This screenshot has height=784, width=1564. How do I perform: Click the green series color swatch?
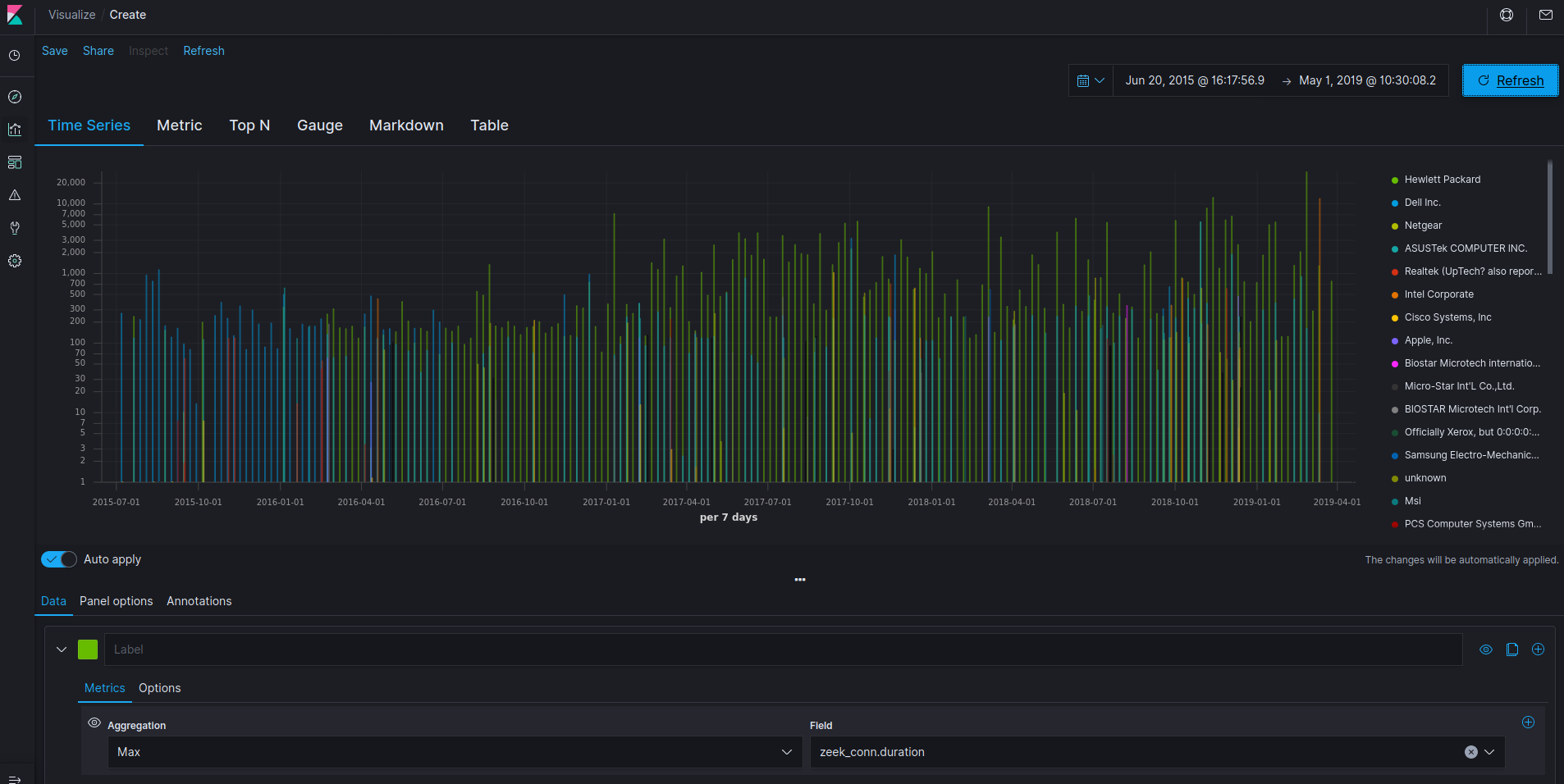(87, 649)
